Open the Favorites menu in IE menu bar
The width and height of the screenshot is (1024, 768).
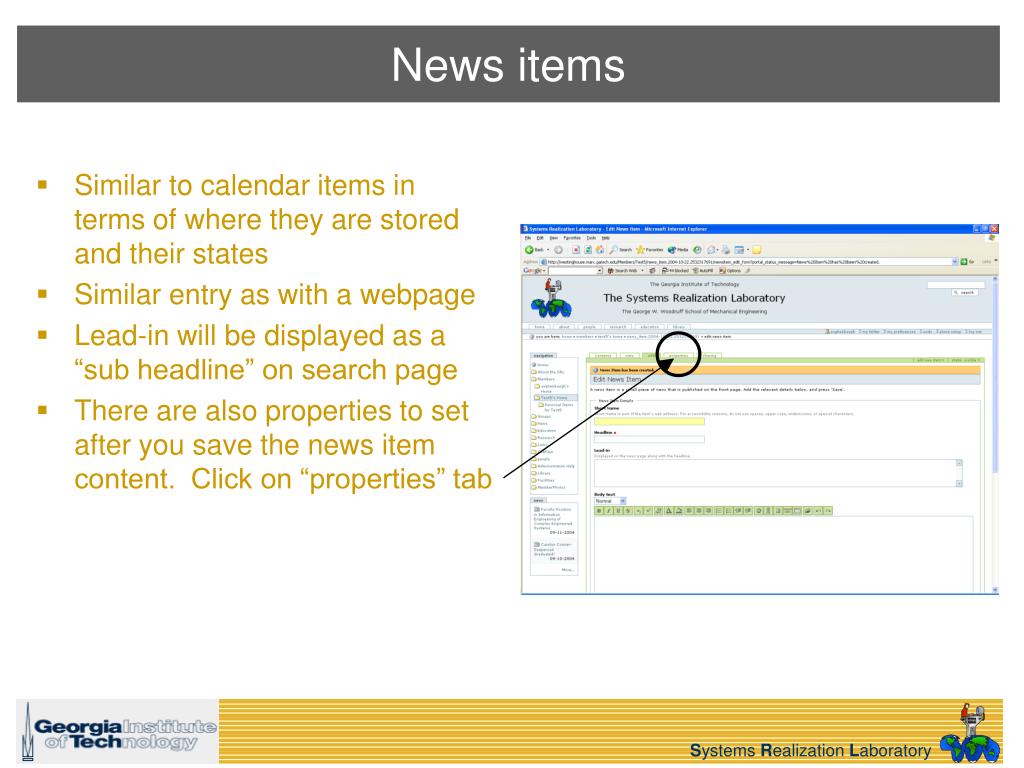pos(572,238)
